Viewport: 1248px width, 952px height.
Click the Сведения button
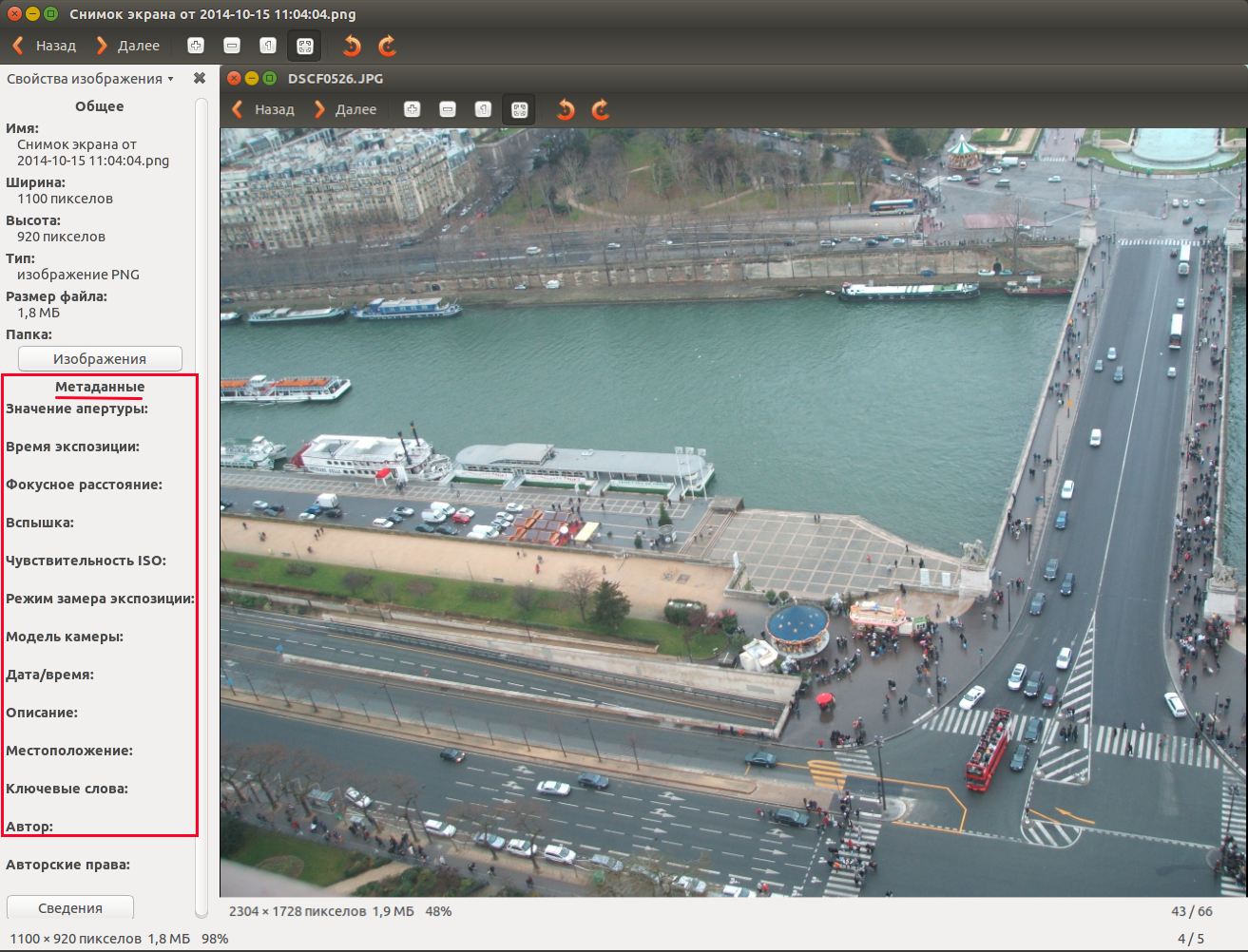70,907
